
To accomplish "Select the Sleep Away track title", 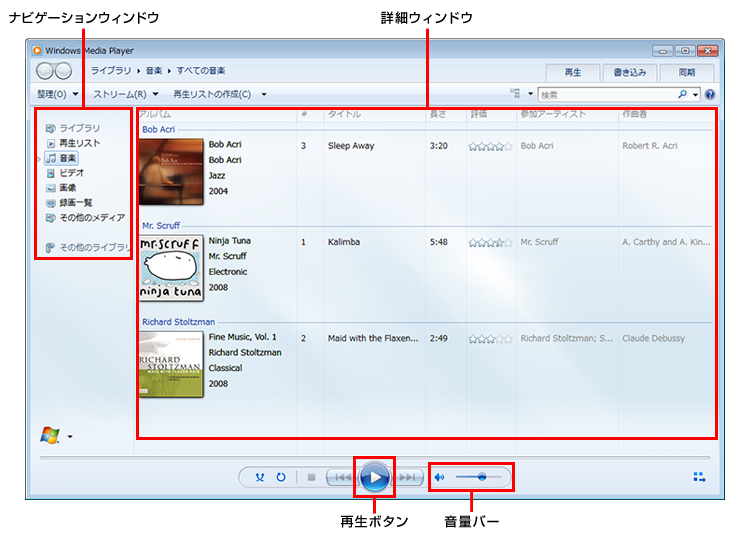I will point(351,146).
